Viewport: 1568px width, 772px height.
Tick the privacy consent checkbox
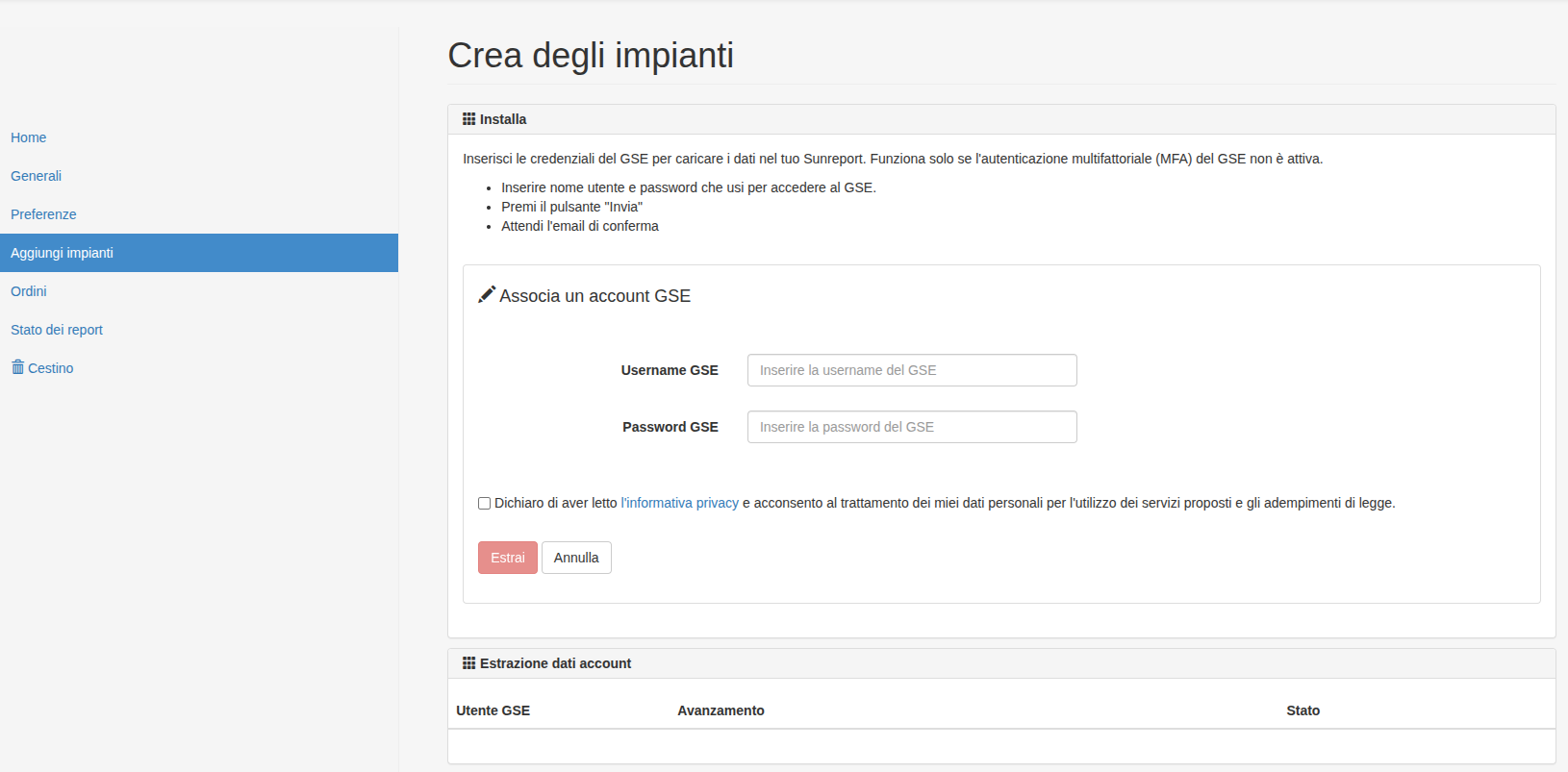[485, 503]
